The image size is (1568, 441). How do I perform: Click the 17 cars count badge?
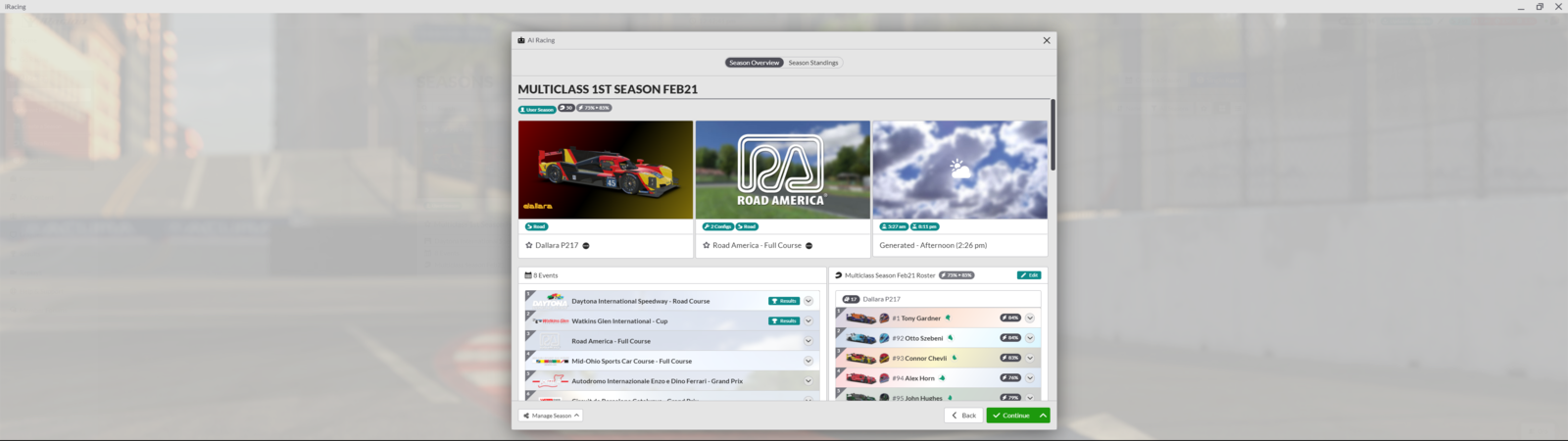[851, 300]
